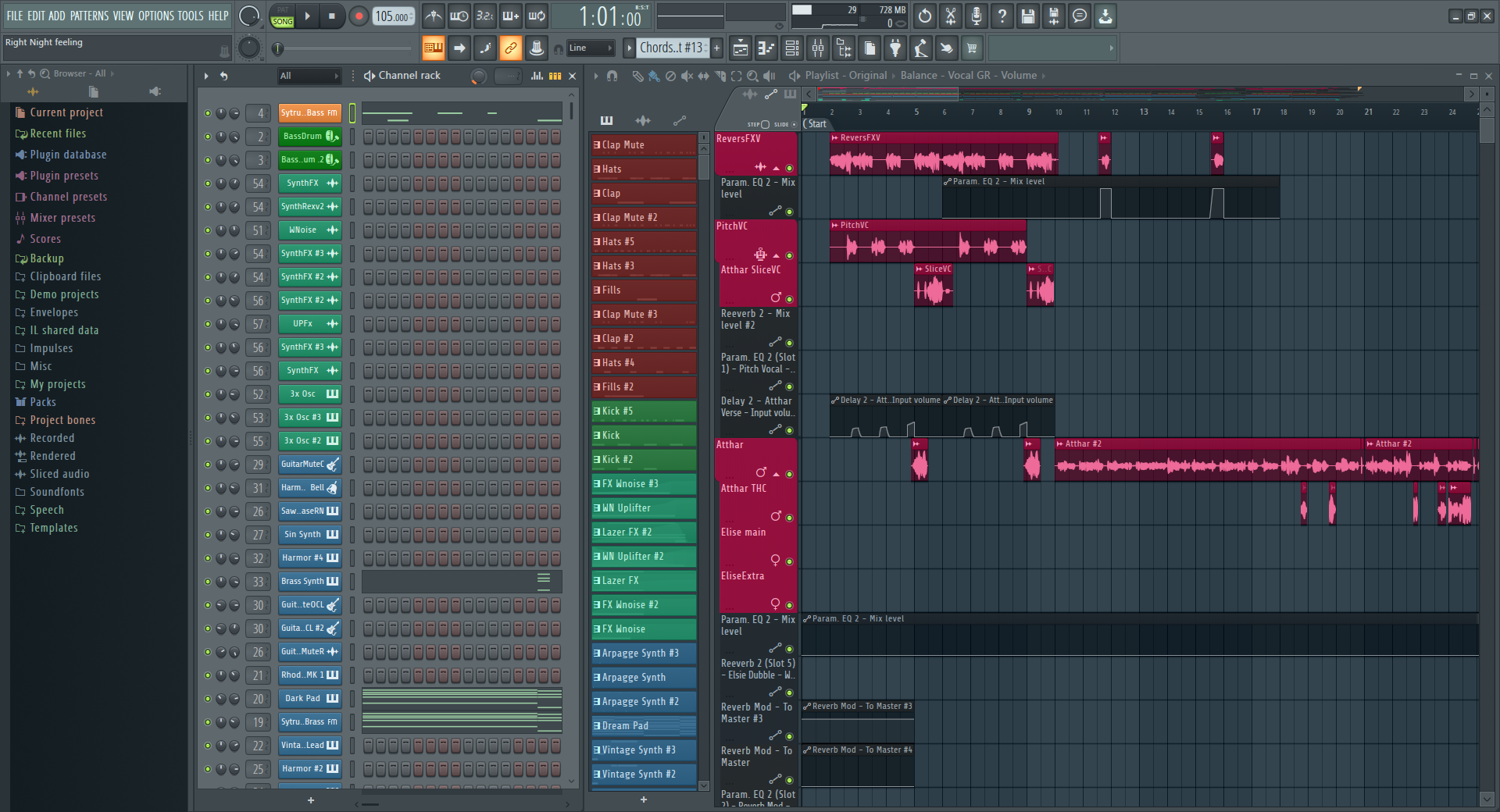Click the tempo field showing 105.000
1500x812 pixels.
point(394,16)
